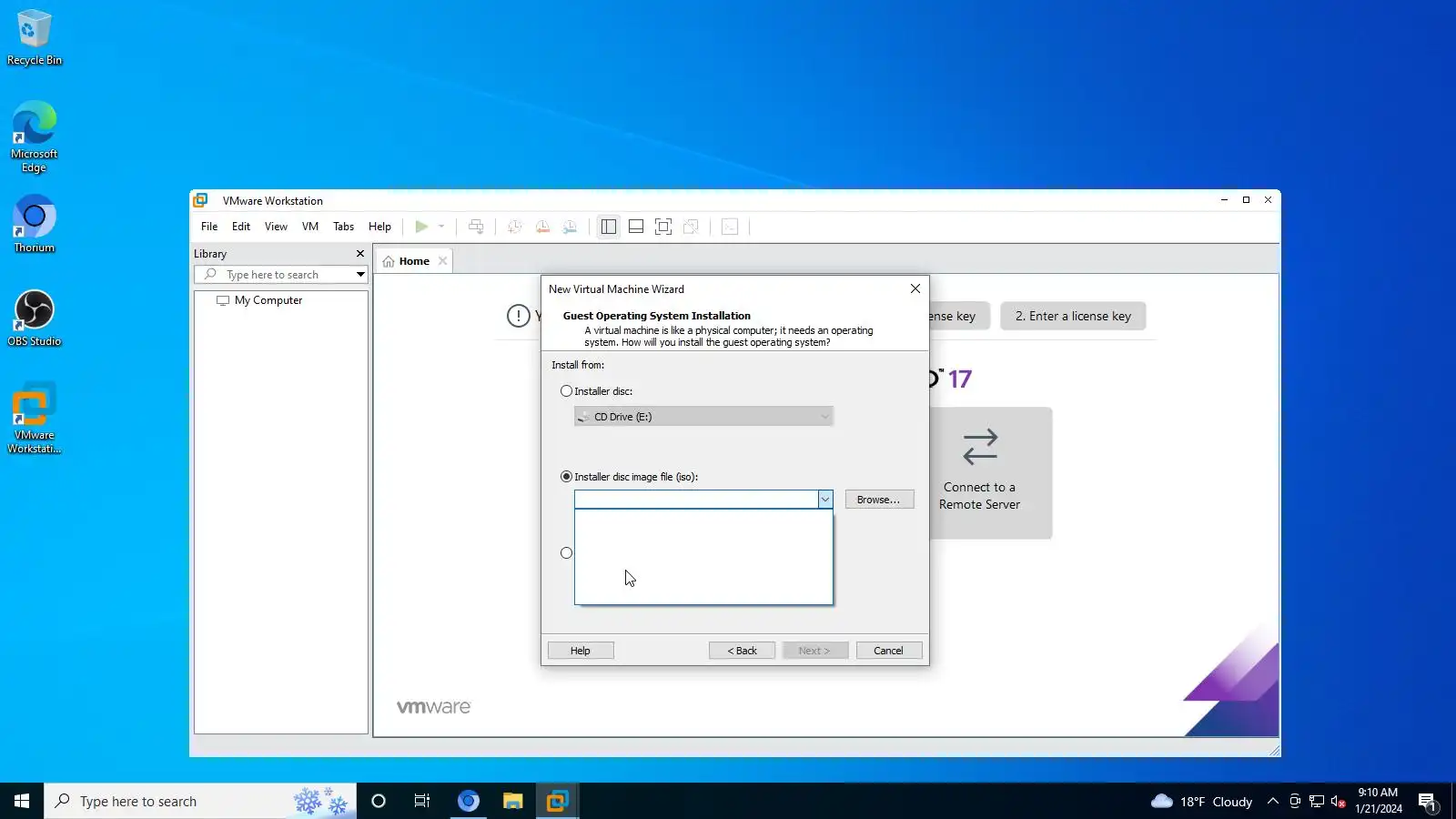Click the console view toolbar icon
Viewport: 1456px width, 819px height.
point(730,227)
